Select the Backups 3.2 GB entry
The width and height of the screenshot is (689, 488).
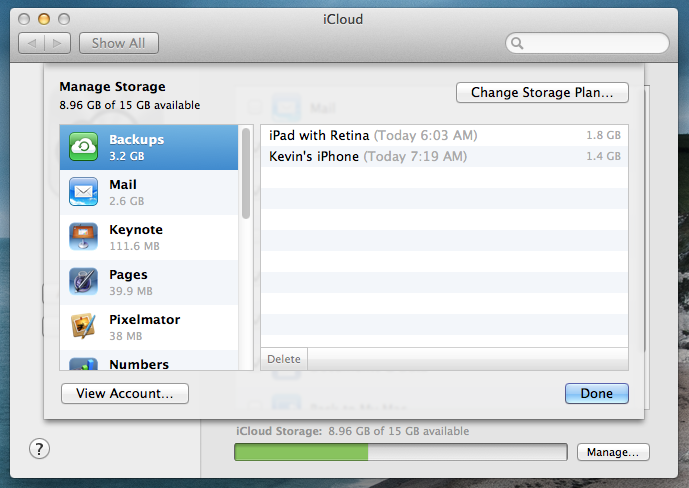click(x=149, y=147)
